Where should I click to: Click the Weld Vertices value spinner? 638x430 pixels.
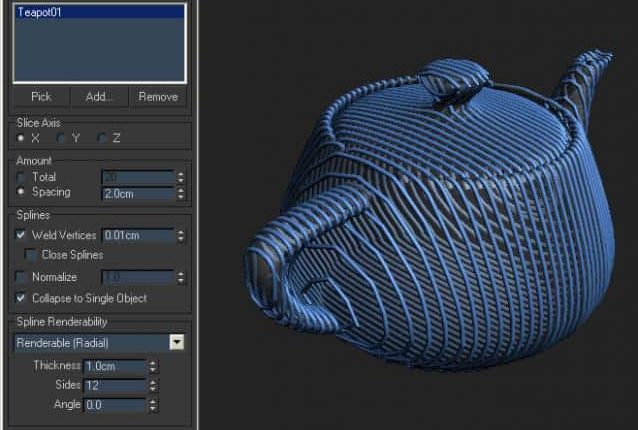181,236
